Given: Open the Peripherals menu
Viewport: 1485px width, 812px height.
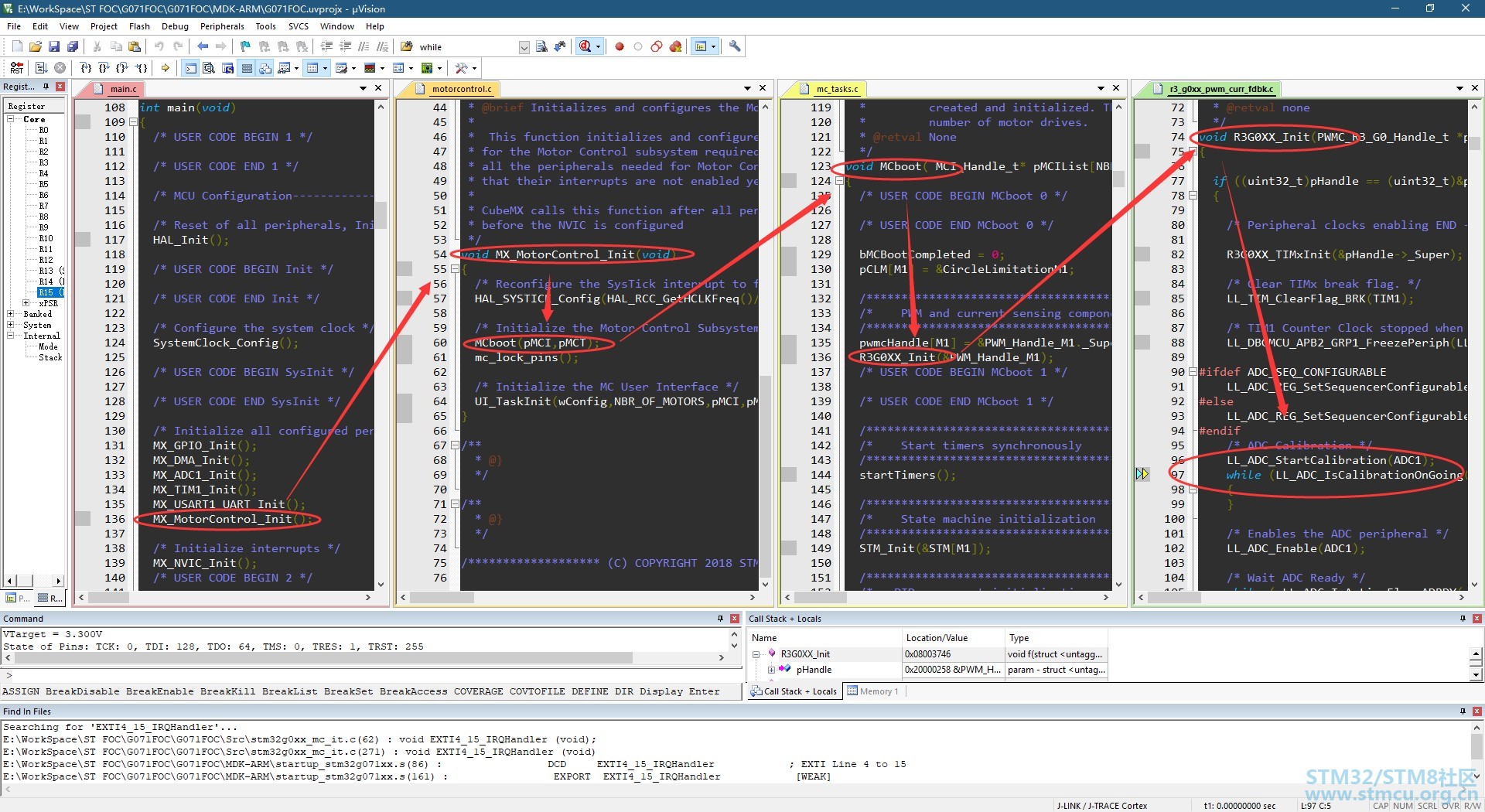Looking at the screenshot, I should click(x=222, y=26).
